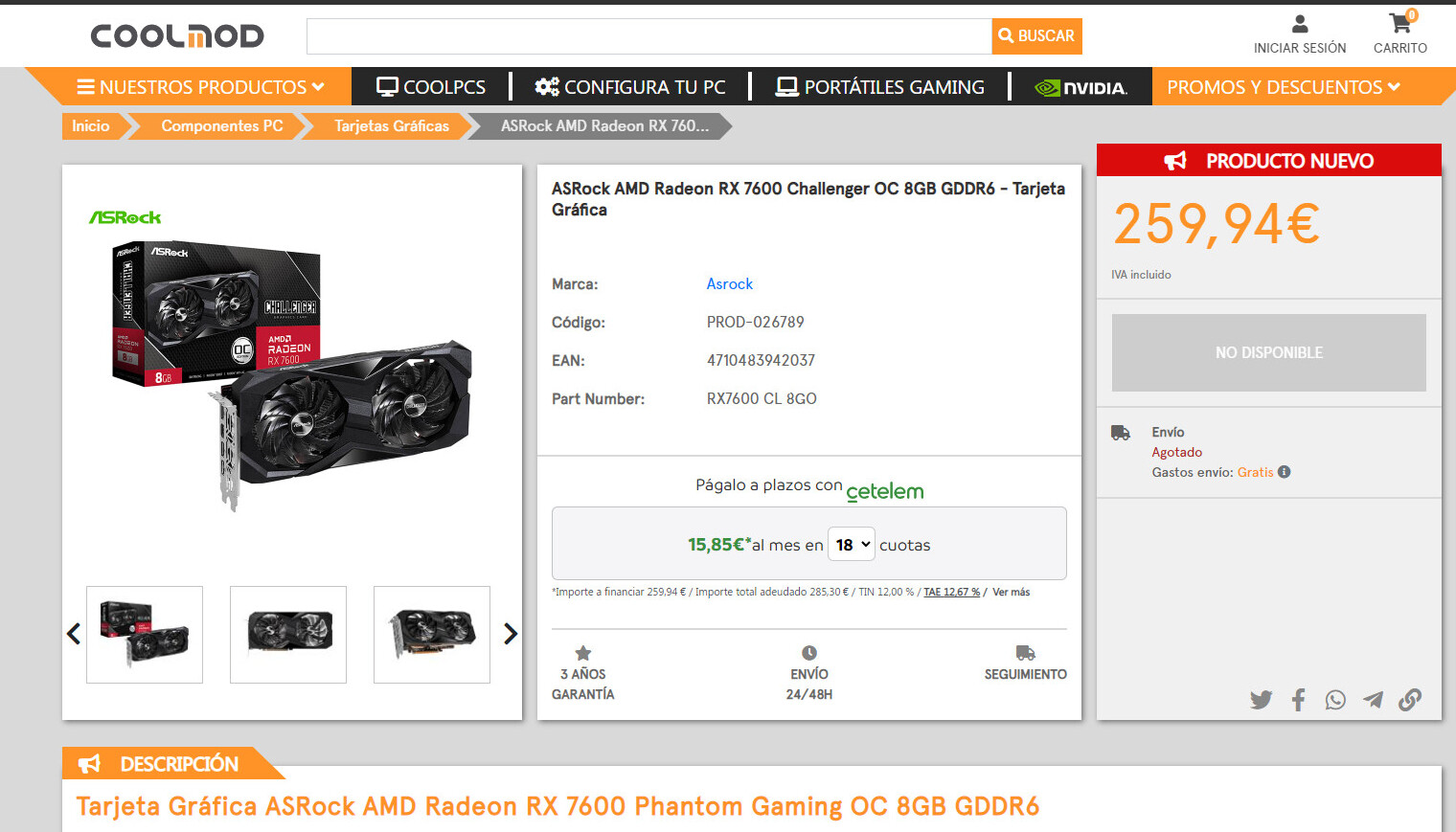Go to Inicio breadcrumb

point(91,126)
